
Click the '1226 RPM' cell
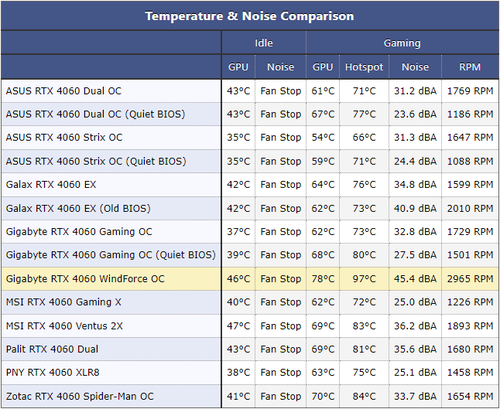tap(470, 302)
